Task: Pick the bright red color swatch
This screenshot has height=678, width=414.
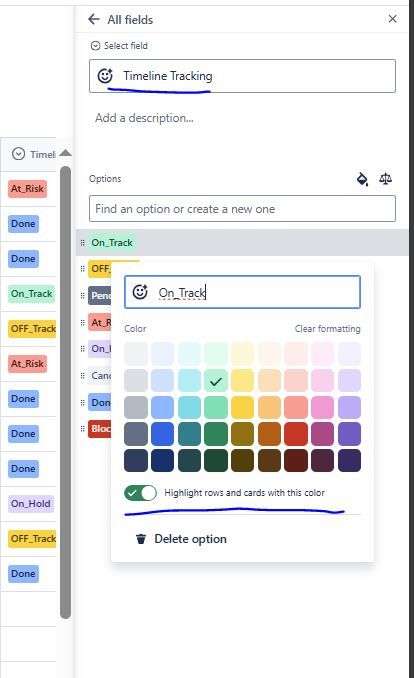Action: pyautogui.click(x=296, y=434)
